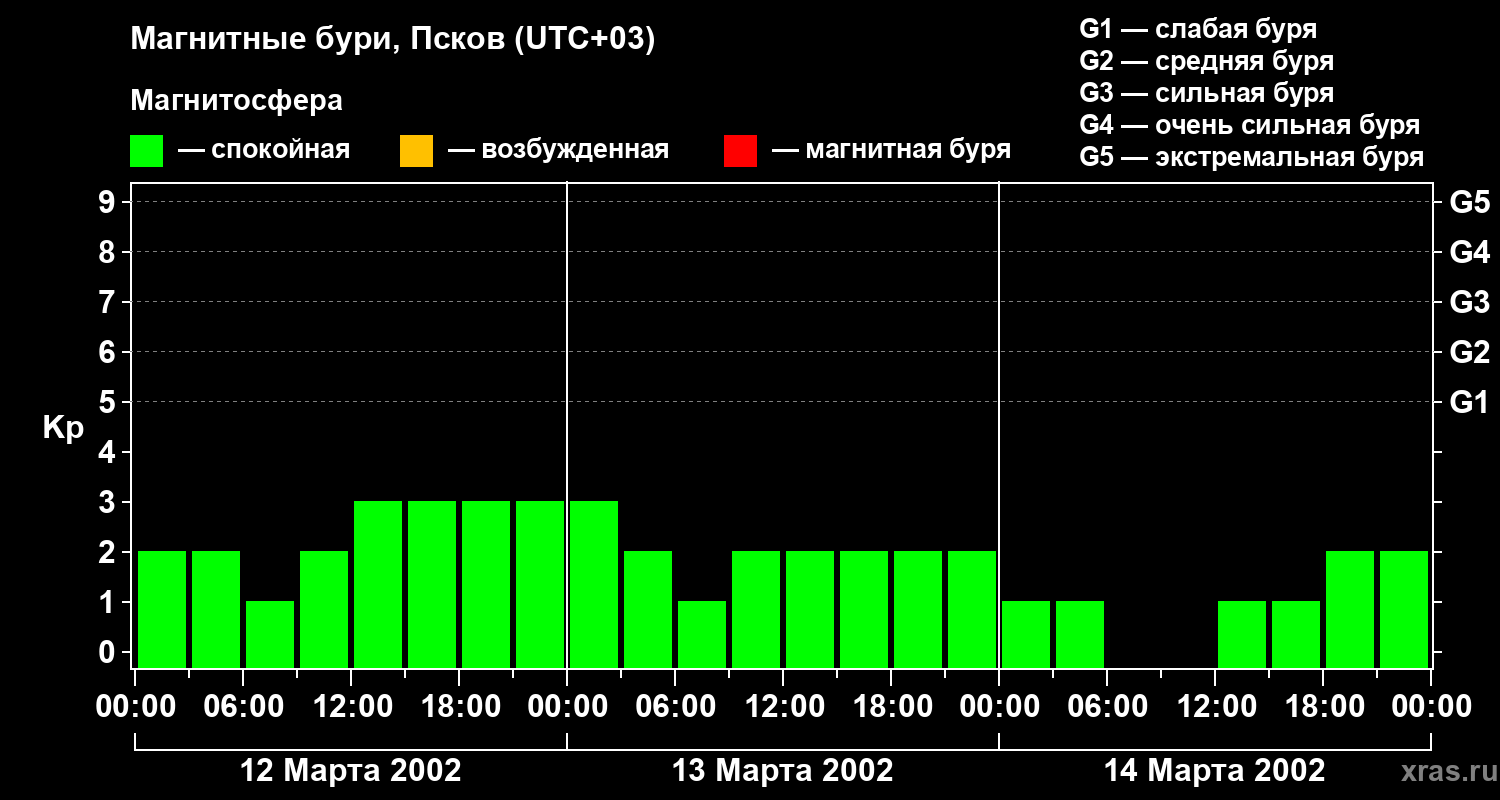
Task: Click the orange 'возбужденная' legend swatch
Action: 416,151
